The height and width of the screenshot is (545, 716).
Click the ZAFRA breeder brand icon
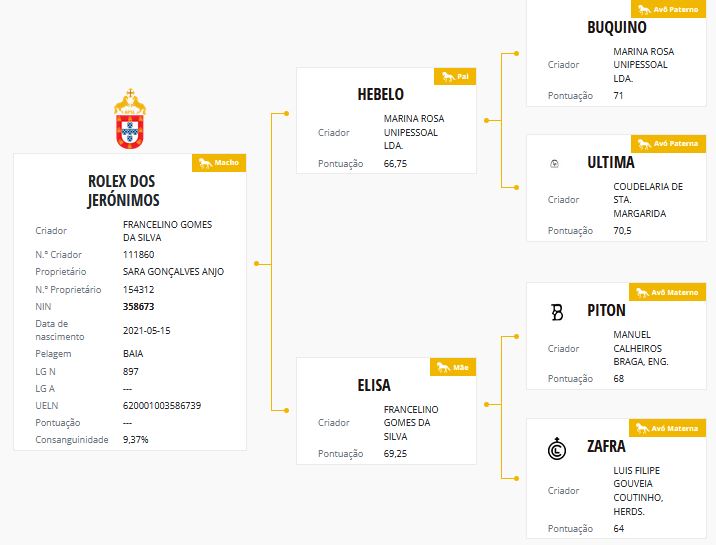(x=557, y=448)
